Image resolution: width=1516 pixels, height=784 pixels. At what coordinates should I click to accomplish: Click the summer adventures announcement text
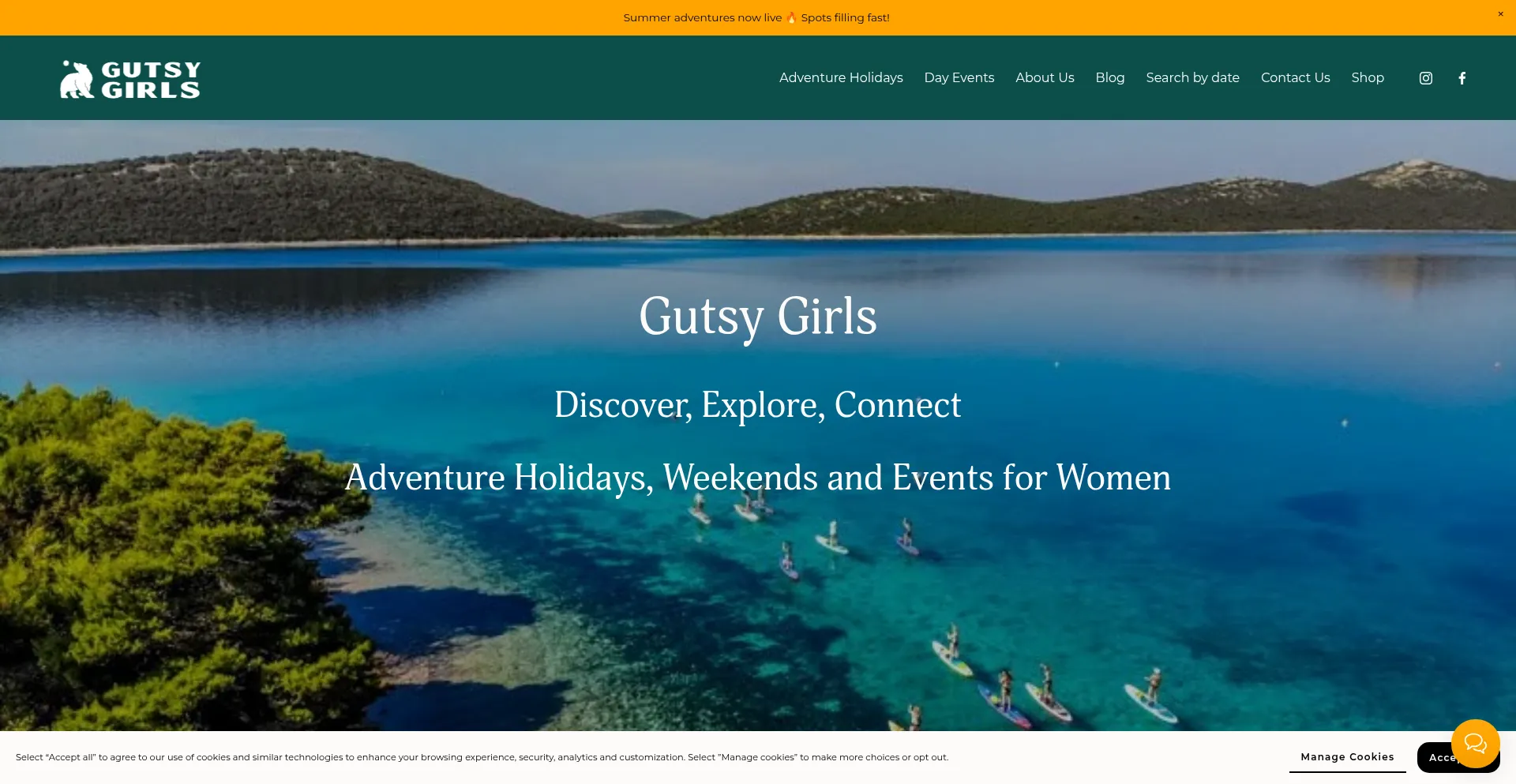[x=756, y=17]
